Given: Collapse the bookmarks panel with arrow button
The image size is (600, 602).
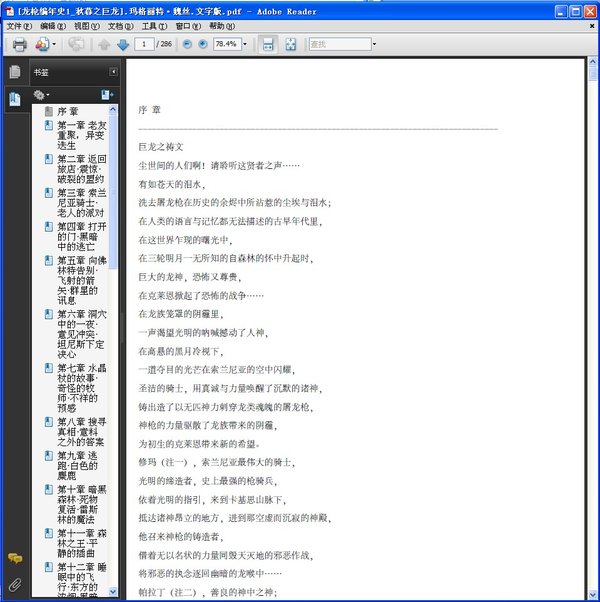Looking at the screenshot, I should [x=113, y=72].
